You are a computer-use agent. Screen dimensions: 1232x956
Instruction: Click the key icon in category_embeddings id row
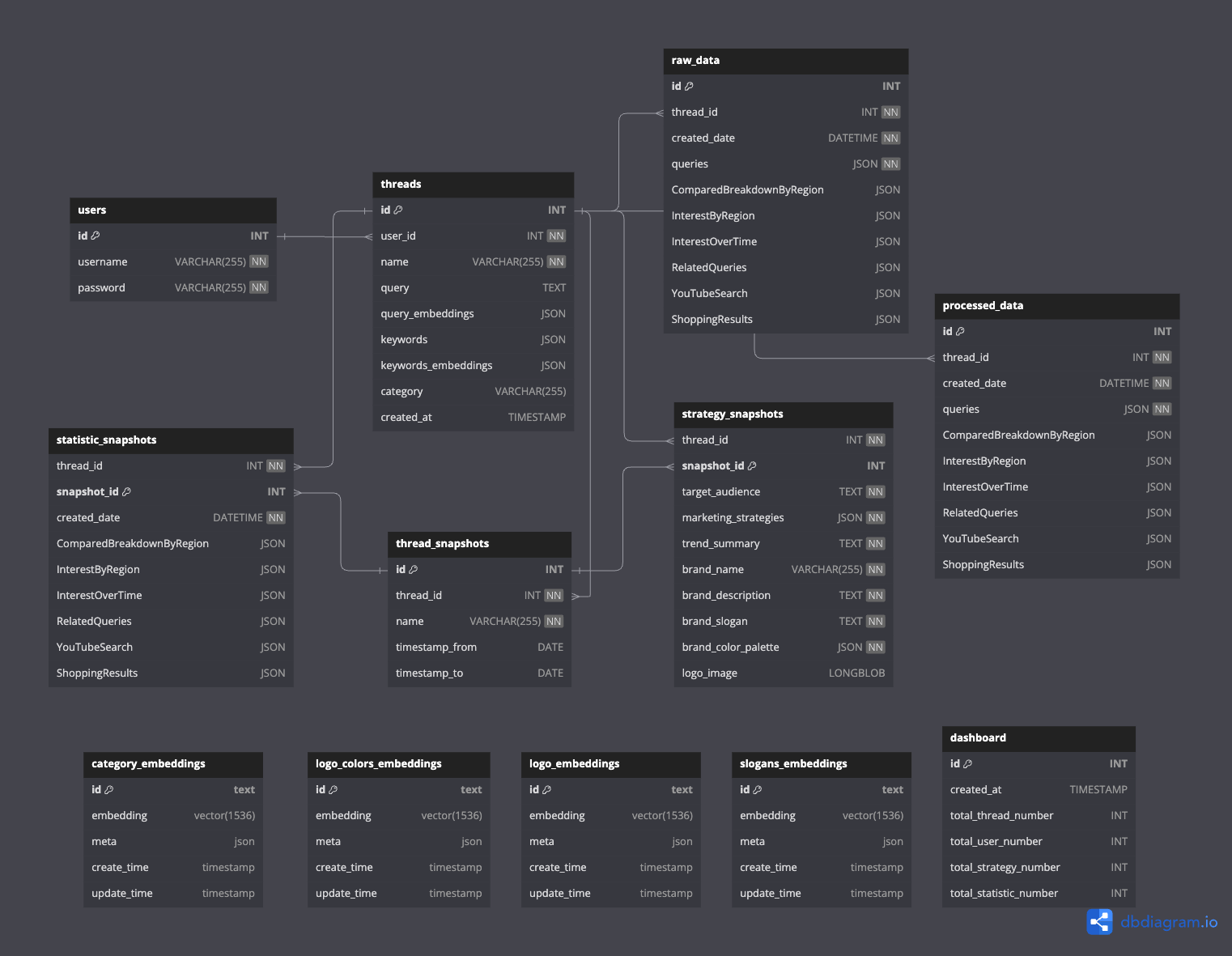(108, 789)
